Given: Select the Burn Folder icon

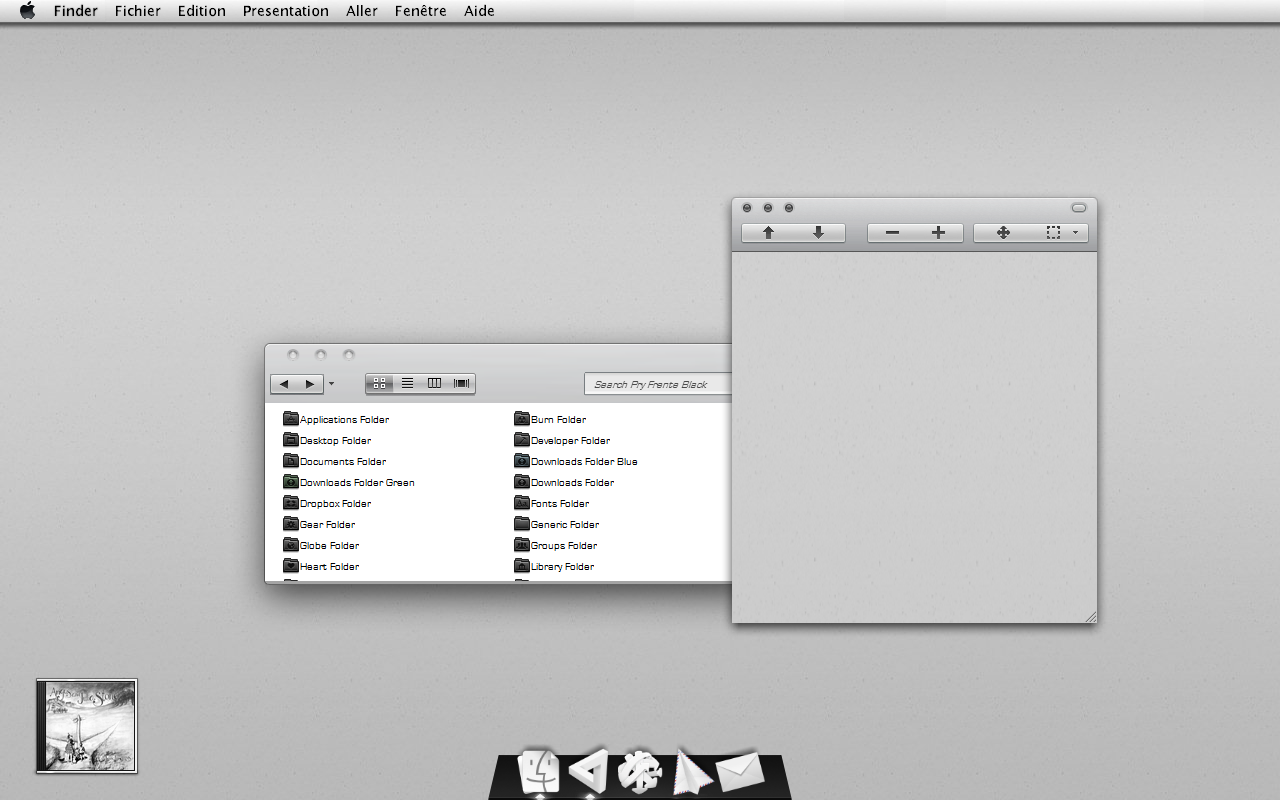Looking at the screenshot, I should (522, 419).
